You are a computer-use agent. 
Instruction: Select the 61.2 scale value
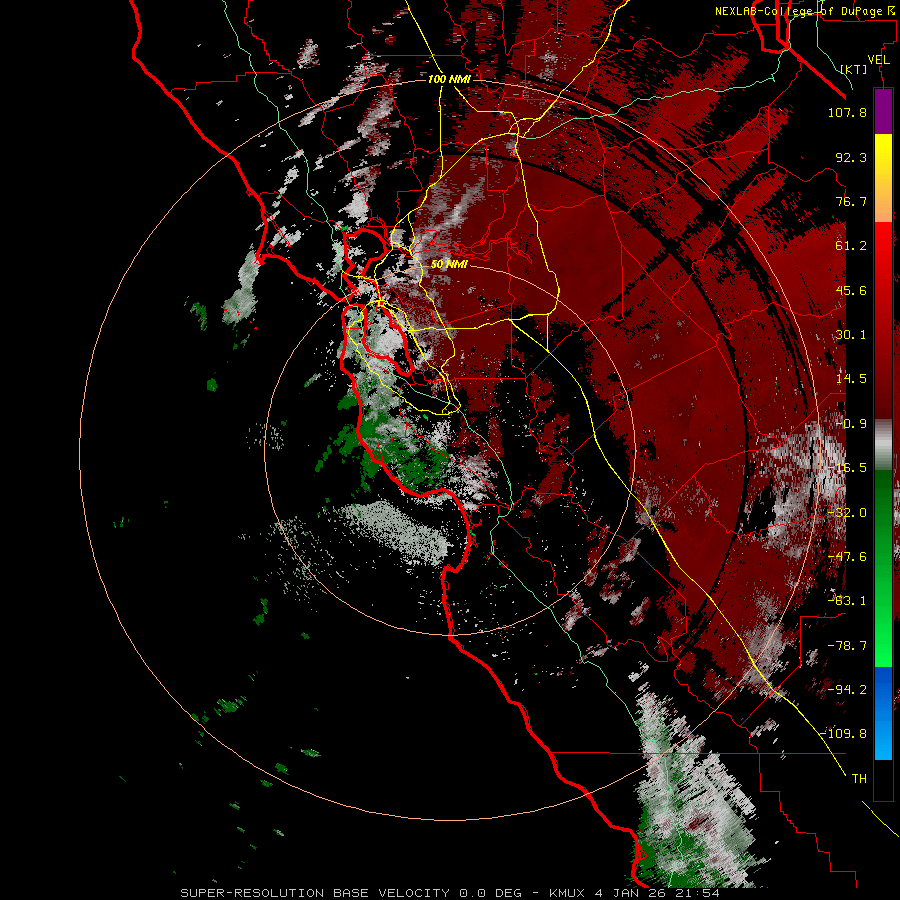coord(851,246)
